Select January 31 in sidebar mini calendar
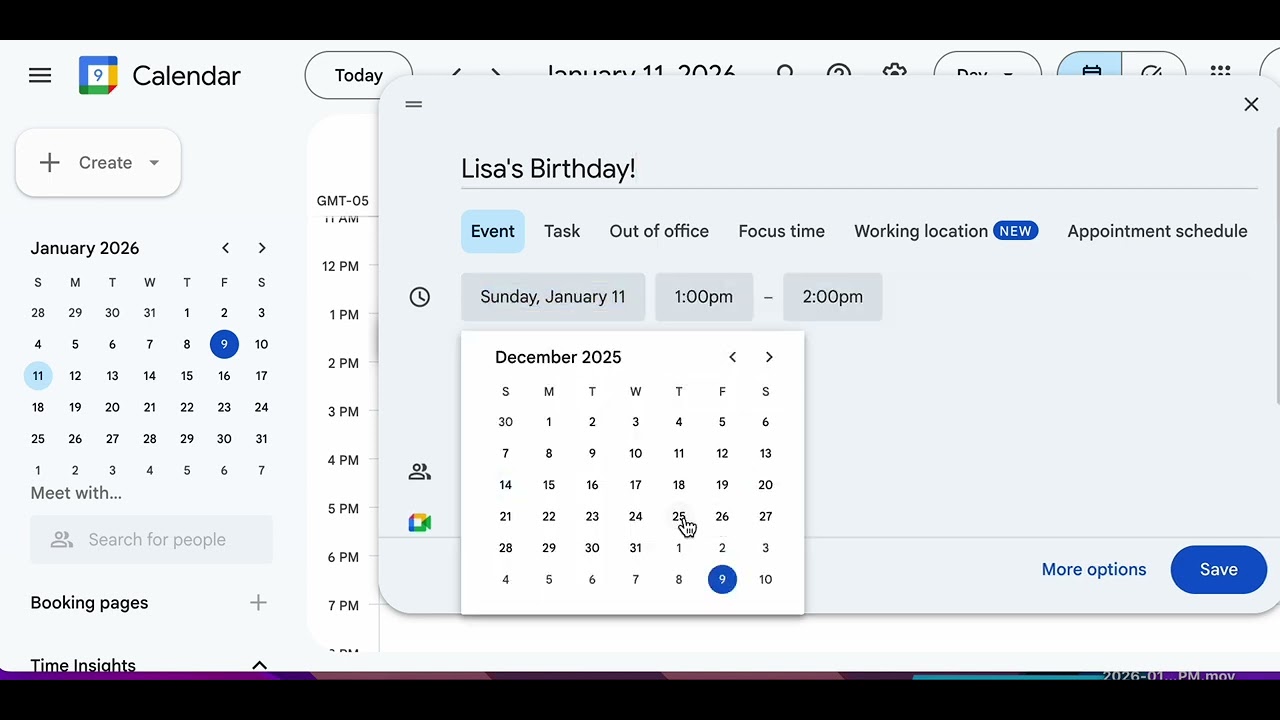 tap(262, 439)
